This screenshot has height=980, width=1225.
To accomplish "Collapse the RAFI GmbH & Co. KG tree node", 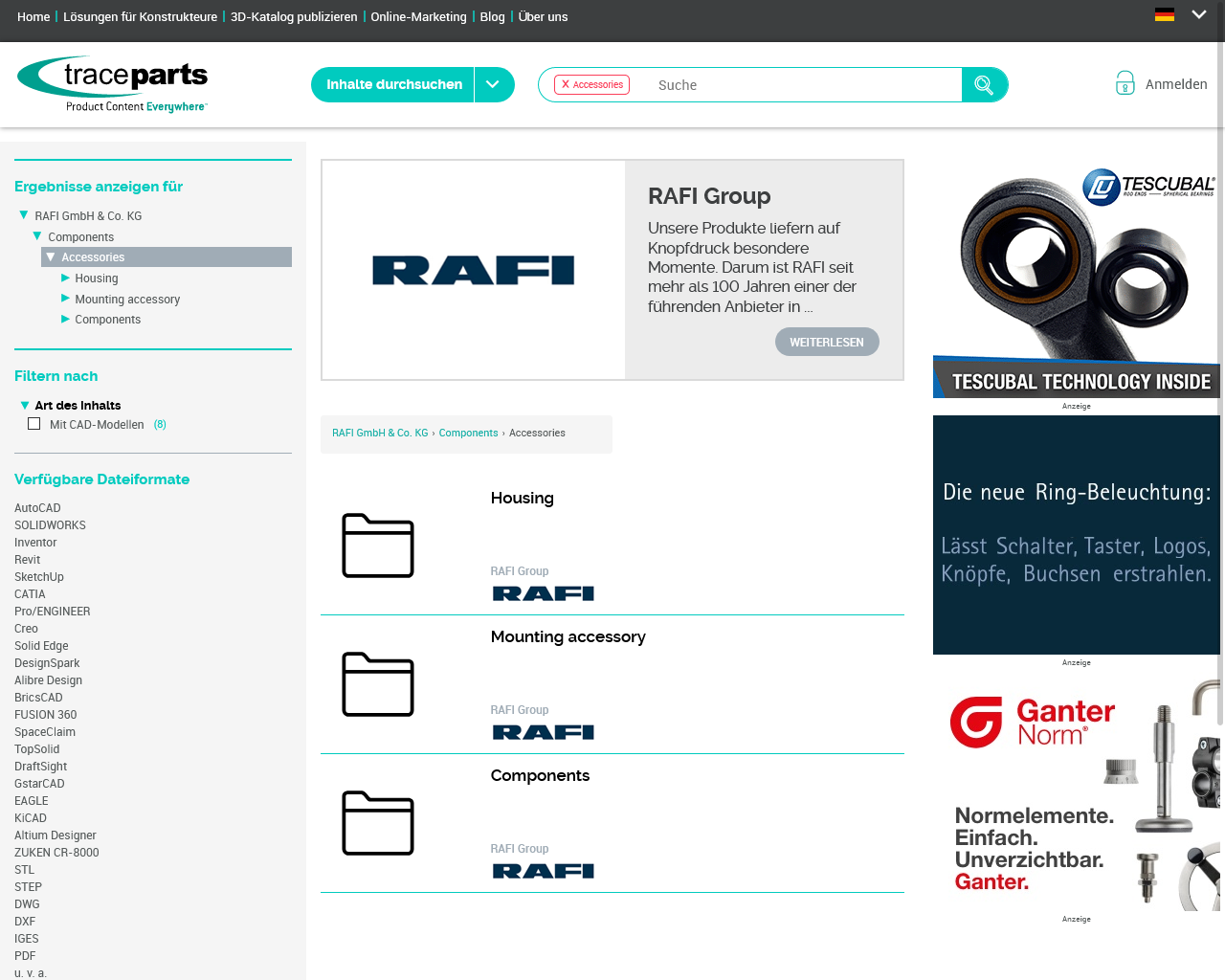I will pos(24,215).
